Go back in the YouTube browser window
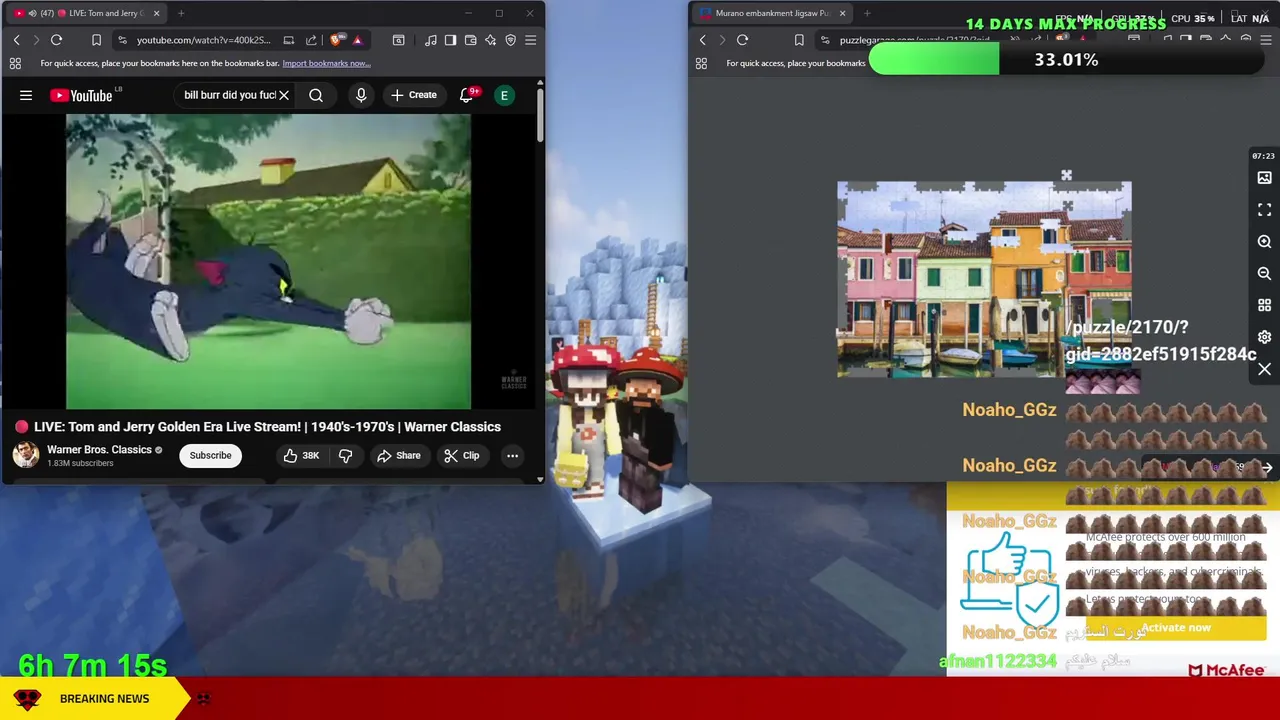 click(16, 40)
